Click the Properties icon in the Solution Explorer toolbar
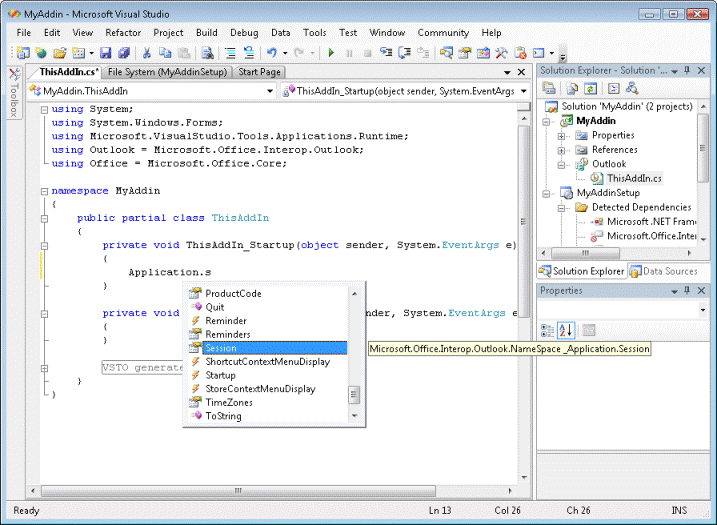The image size is (717, 525). 549,88
